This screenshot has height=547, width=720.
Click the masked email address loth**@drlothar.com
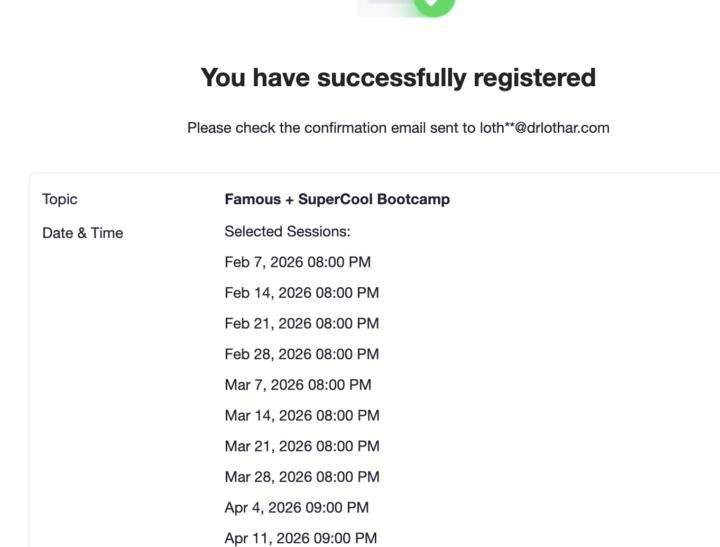[544, 128]
